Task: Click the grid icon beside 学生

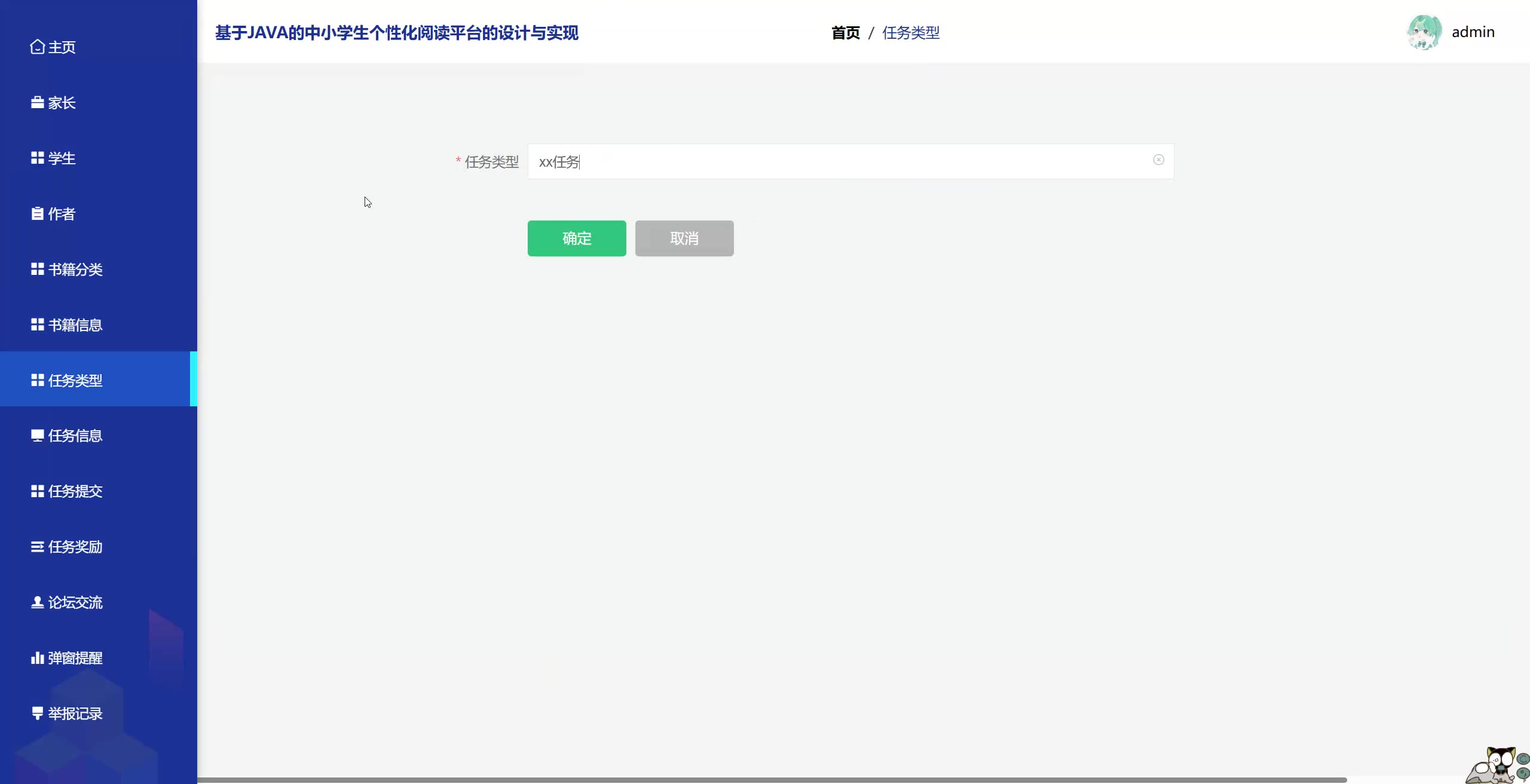Action: click(37, 158)
